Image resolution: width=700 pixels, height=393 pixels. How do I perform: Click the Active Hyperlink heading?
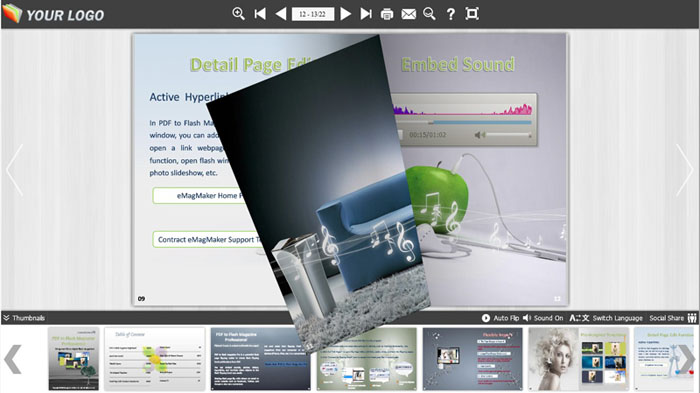pyautogui.click(x=188, y=97)
